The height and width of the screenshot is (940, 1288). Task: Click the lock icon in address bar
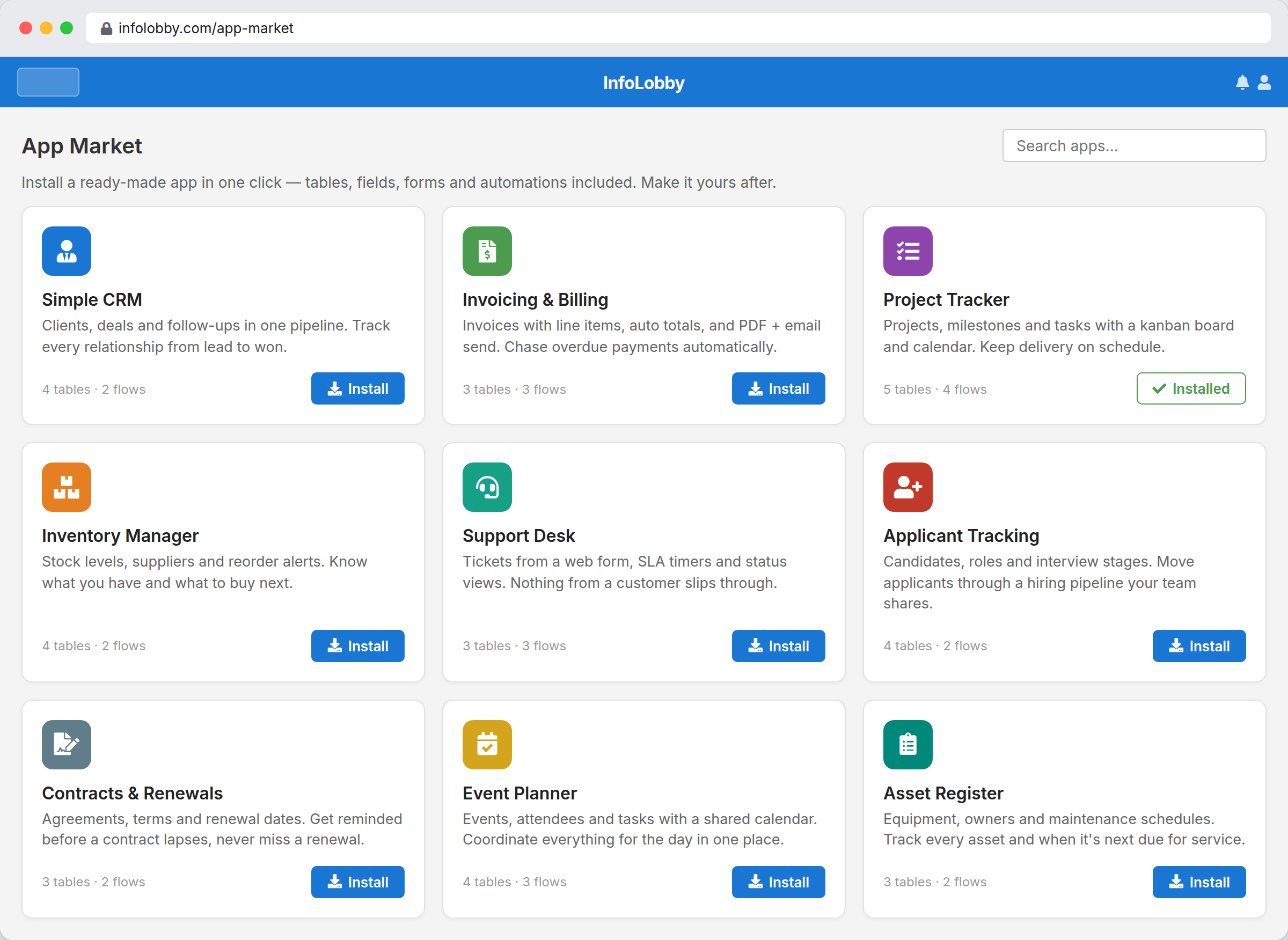click(106, 28)
